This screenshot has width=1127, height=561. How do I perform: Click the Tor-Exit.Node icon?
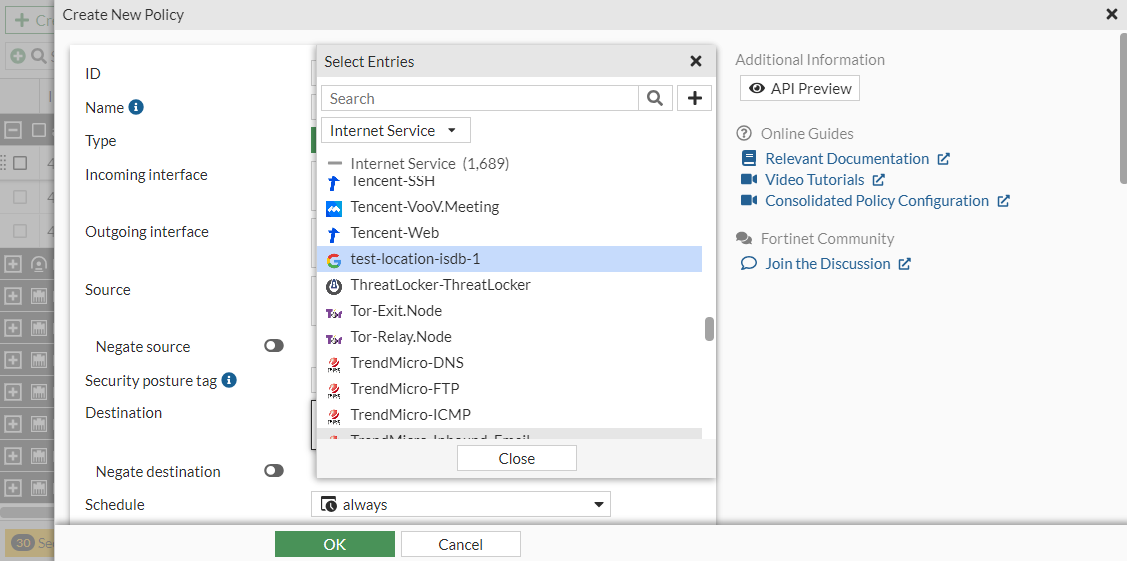tap(334, 311)
